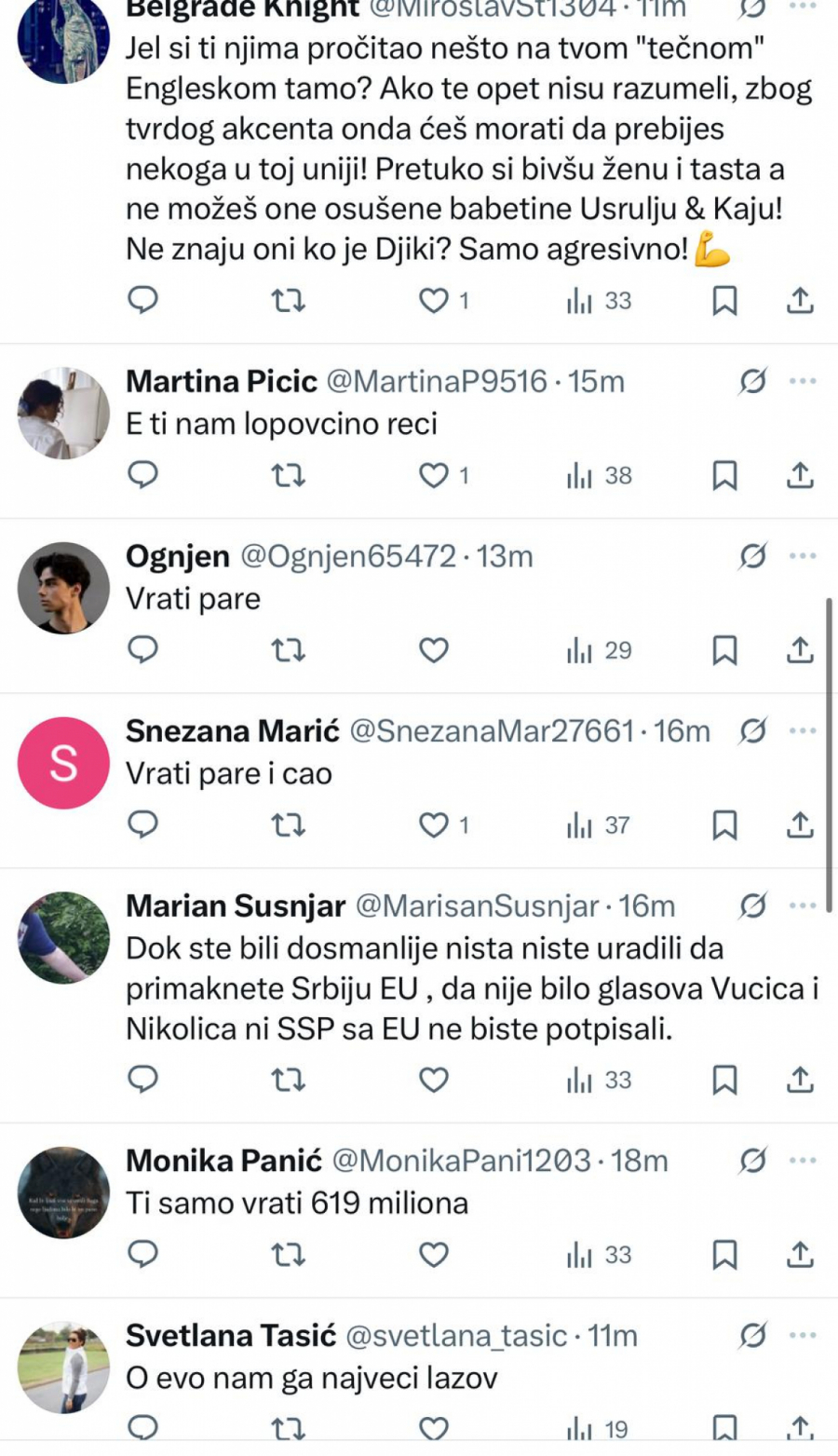Bookmark Marian Susnjar's tweet
838x1456 pixels.
tap(724, 1080)
